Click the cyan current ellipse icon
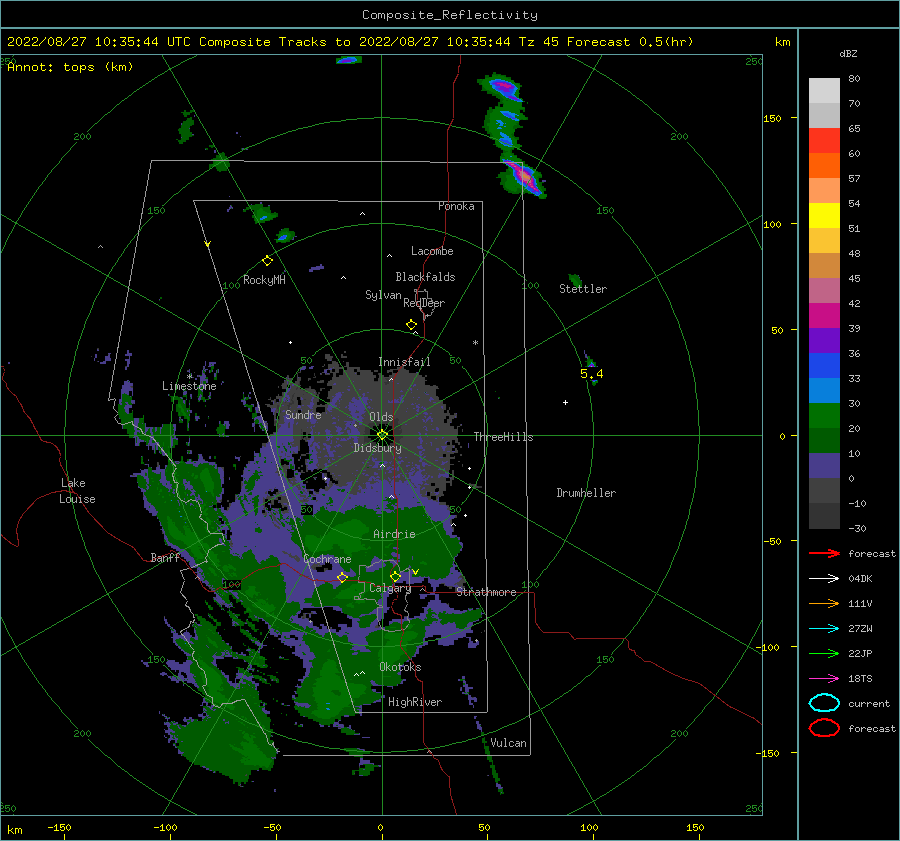This screenshot has width=900, height=841. (x=824, y=703)
